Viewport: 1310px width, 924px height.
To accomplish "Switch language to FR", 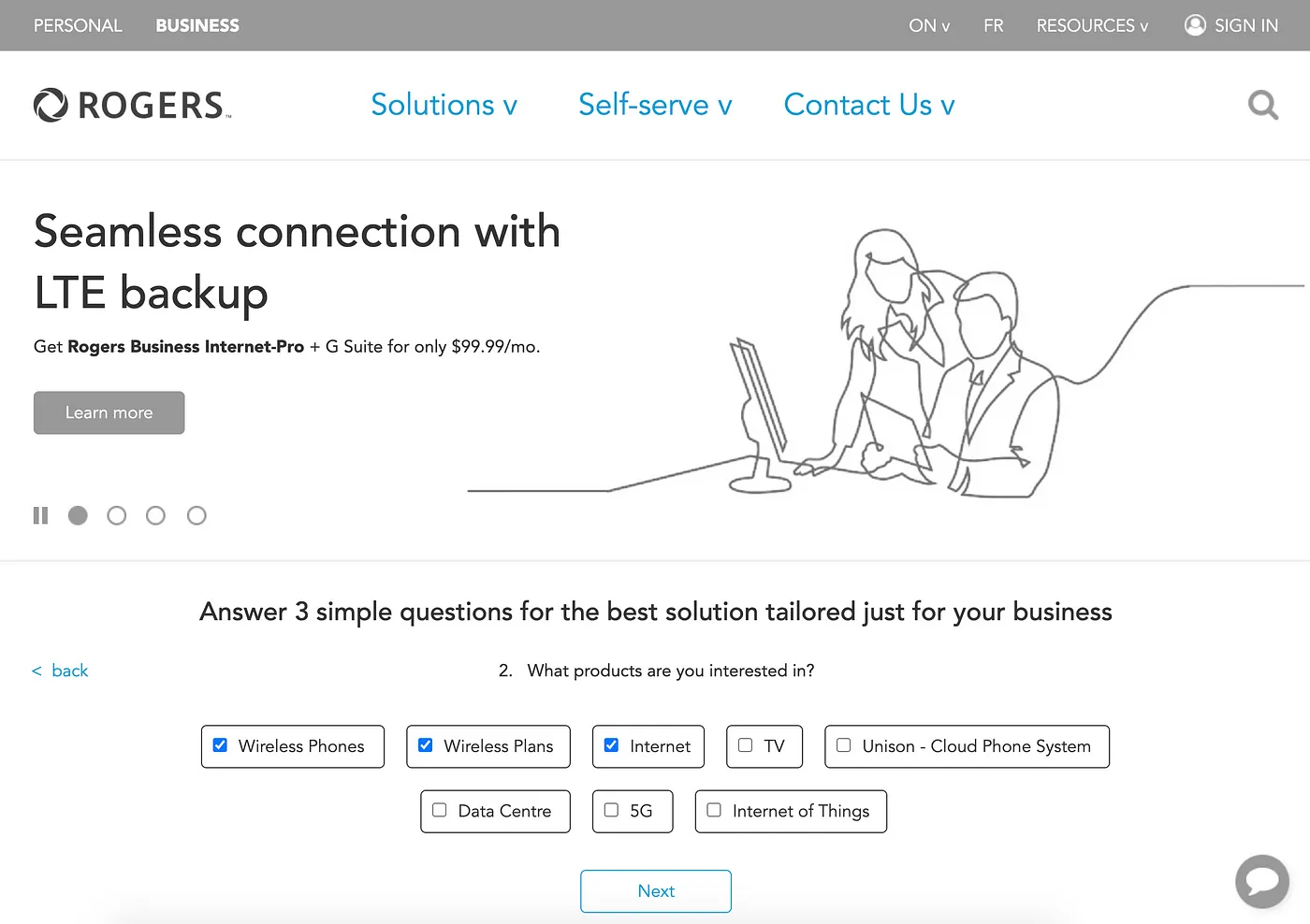I will (x=994, y=25).
